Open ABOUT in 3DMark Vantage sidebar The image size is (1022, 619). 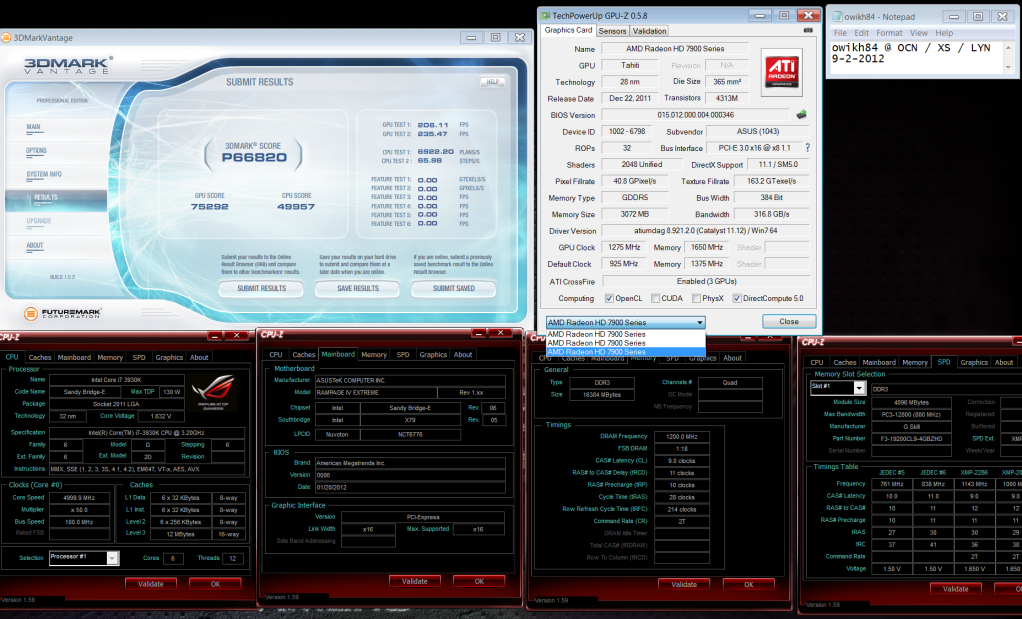click(35, 246)
